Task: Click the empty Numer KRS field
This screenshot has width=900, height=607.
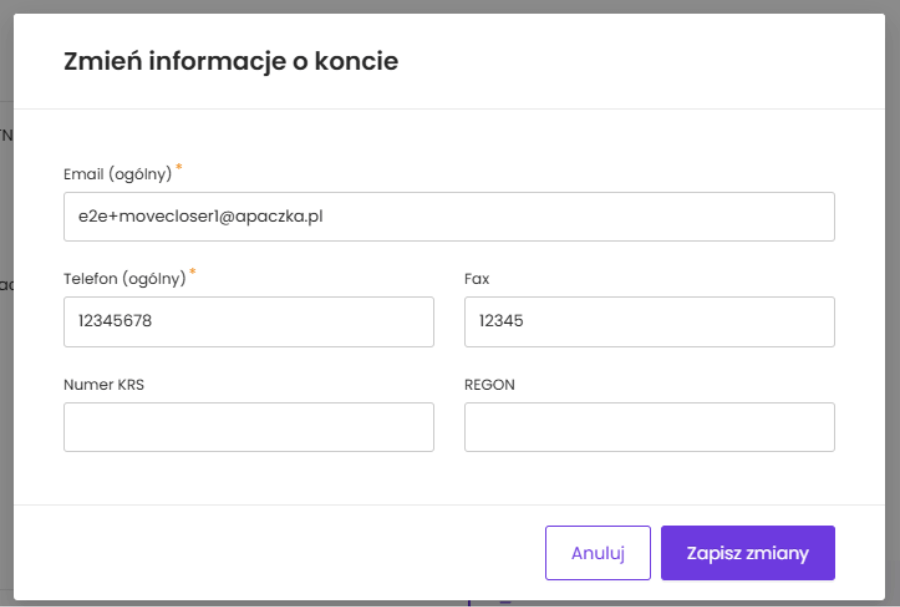Action: coord(248,428)
